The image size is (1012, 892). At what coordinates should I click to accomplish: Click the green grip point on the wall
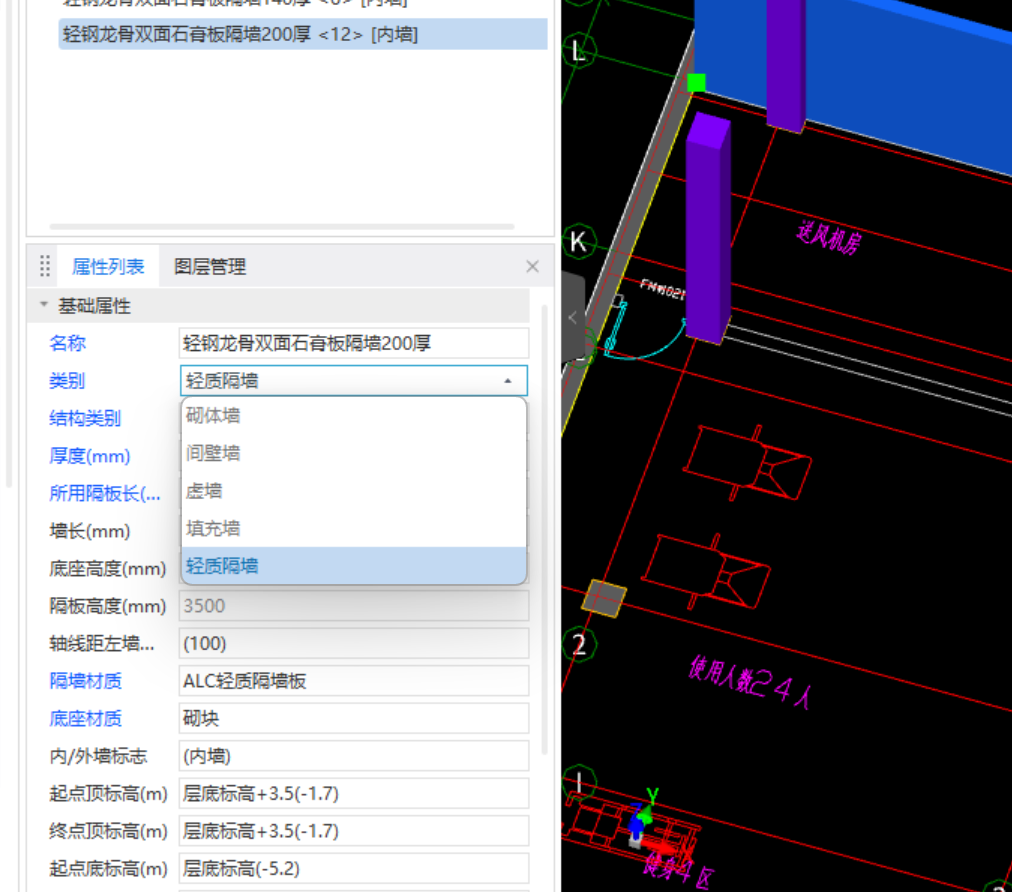[697, 82]
